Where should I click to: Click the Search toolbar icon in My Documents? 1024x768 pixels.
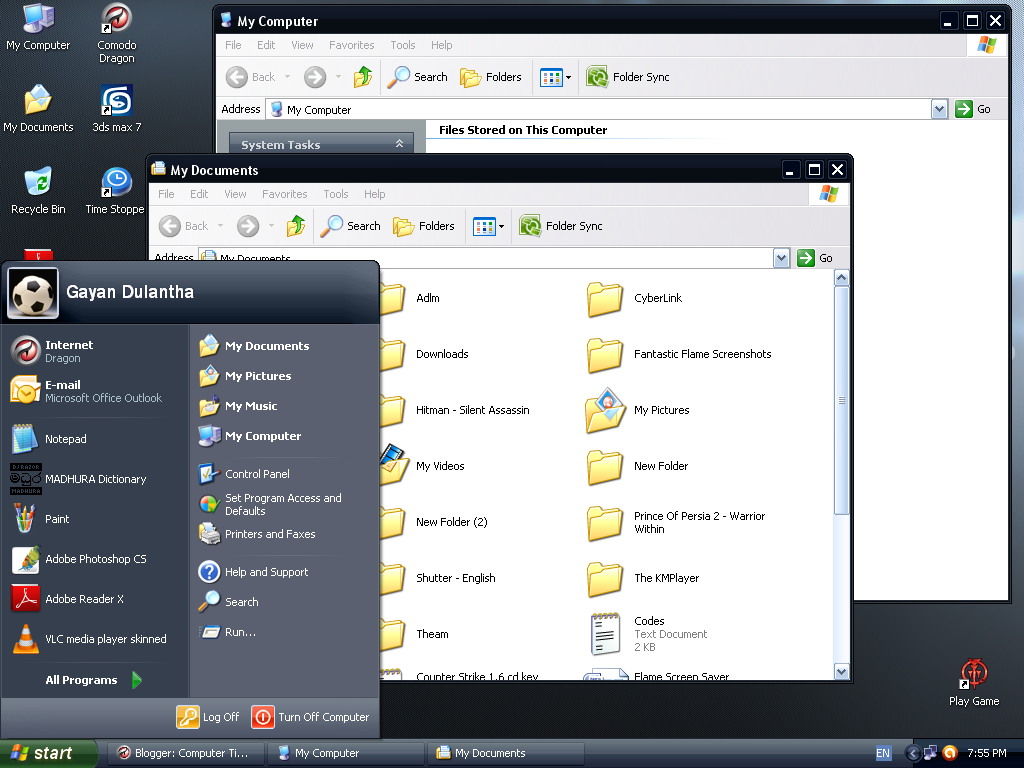(350, 226)
